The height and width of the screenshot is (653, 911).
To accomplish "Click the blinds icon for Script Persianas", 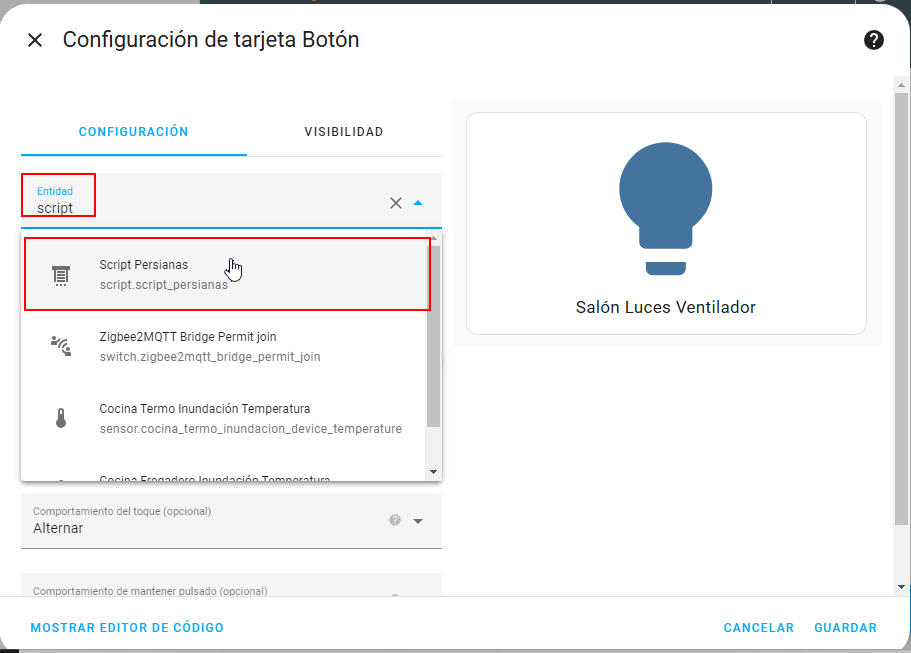I will 61,275.
